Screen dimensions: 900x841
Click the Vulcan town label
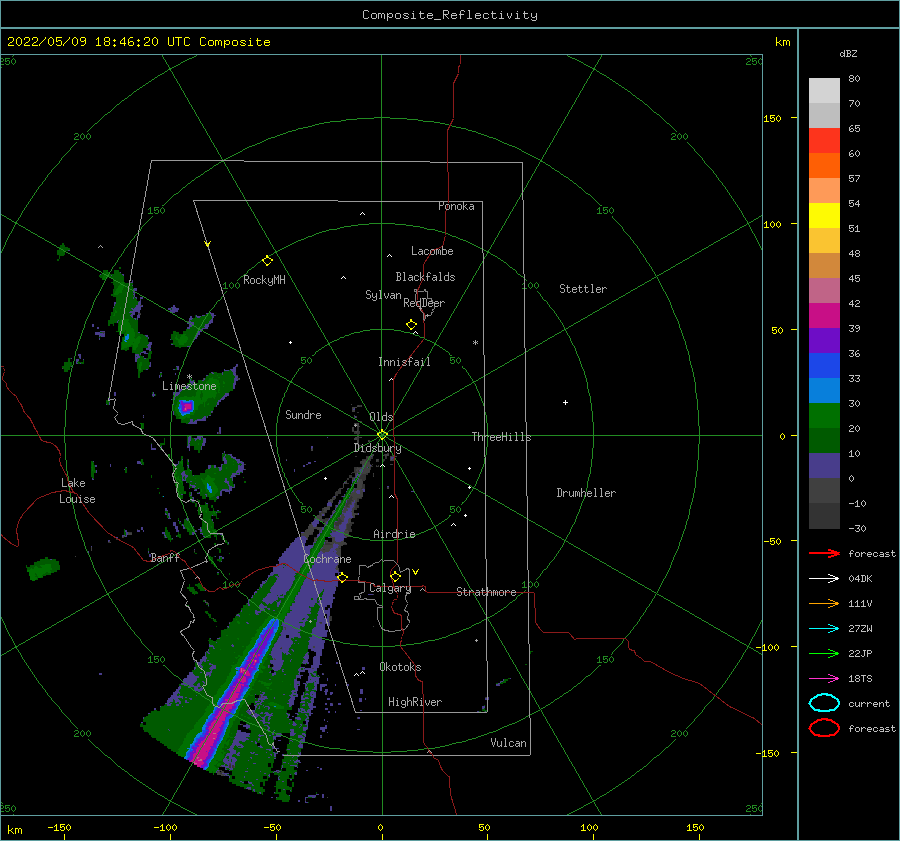[508, 743]
